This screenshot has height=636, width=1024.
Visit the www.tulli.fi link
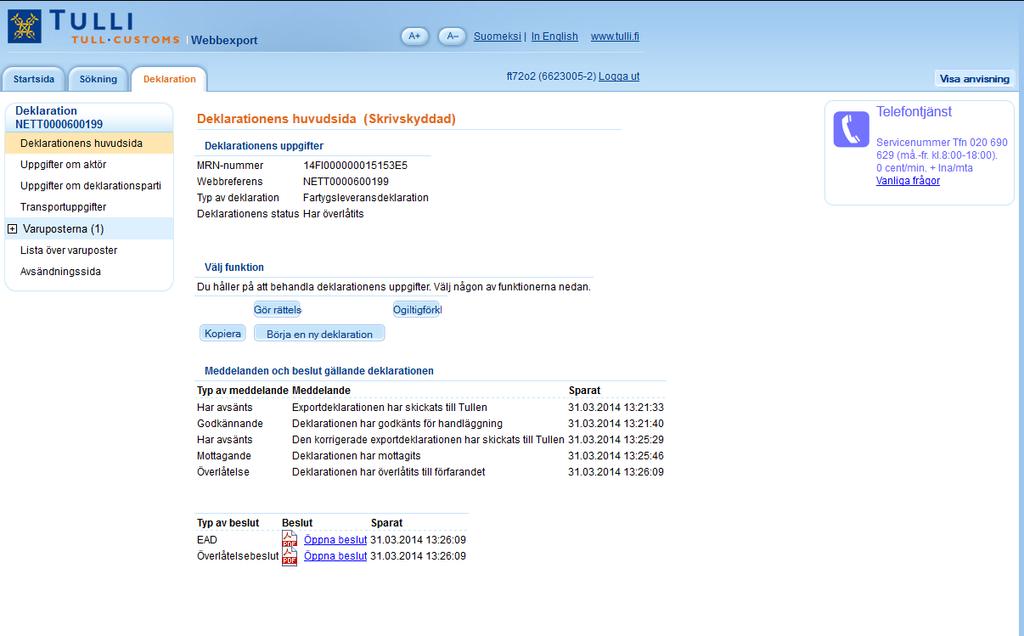pos(615,37)
